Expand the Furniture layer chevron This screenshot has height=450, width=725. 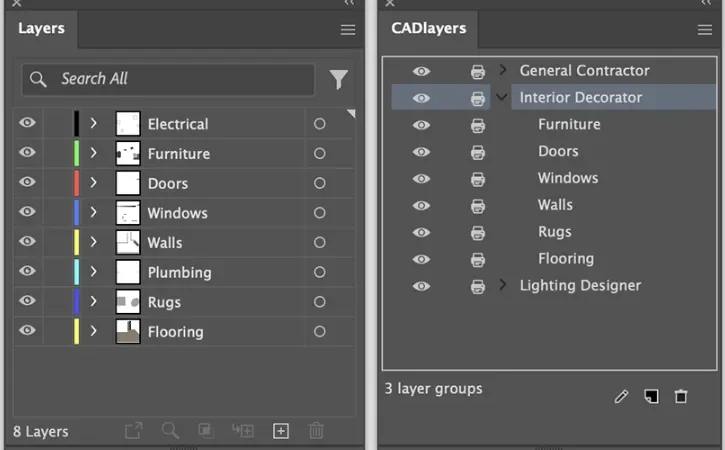94,153
